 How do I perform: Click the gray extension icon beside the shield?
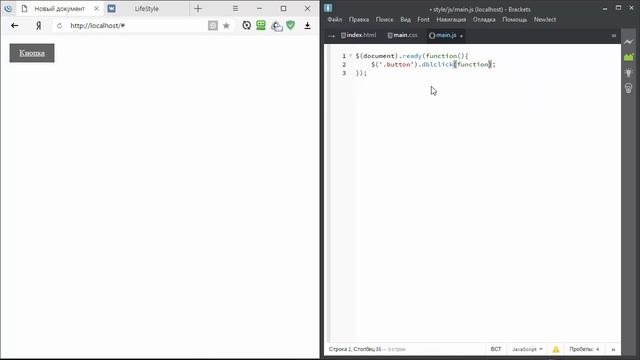click(276, 26)
